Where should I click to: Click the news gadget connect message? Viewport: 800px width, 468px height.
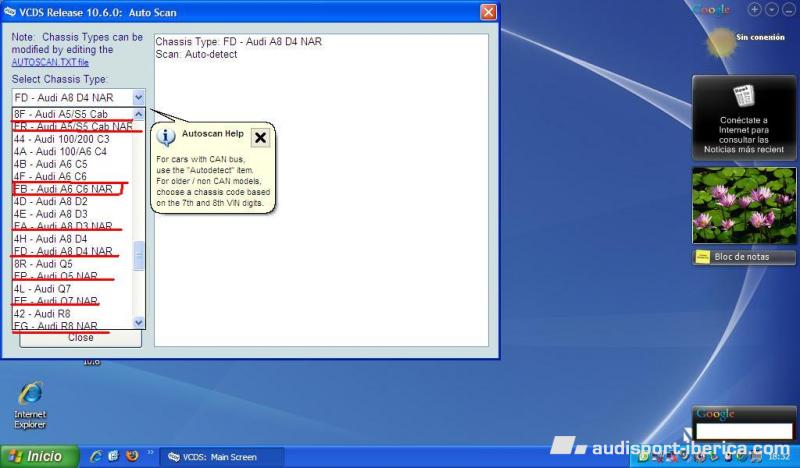[x=744, y=135]
